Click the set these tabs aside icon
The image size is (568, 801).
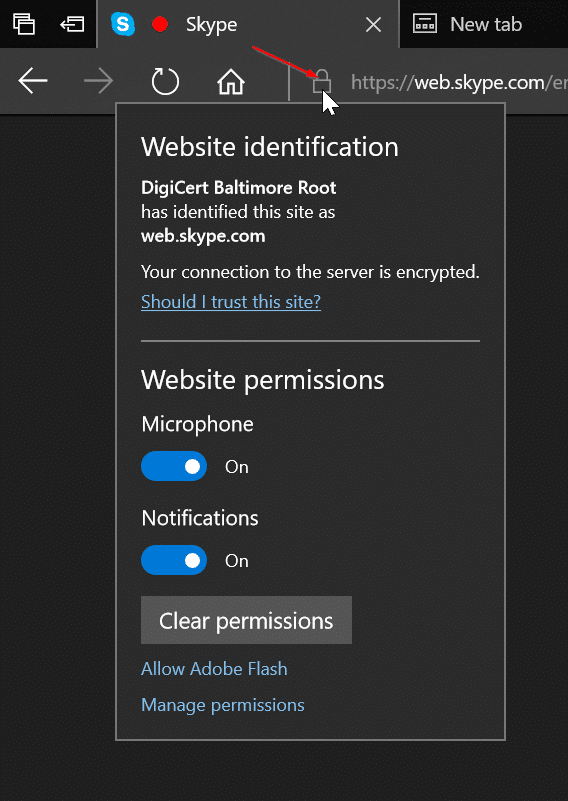tap(72, 24)
